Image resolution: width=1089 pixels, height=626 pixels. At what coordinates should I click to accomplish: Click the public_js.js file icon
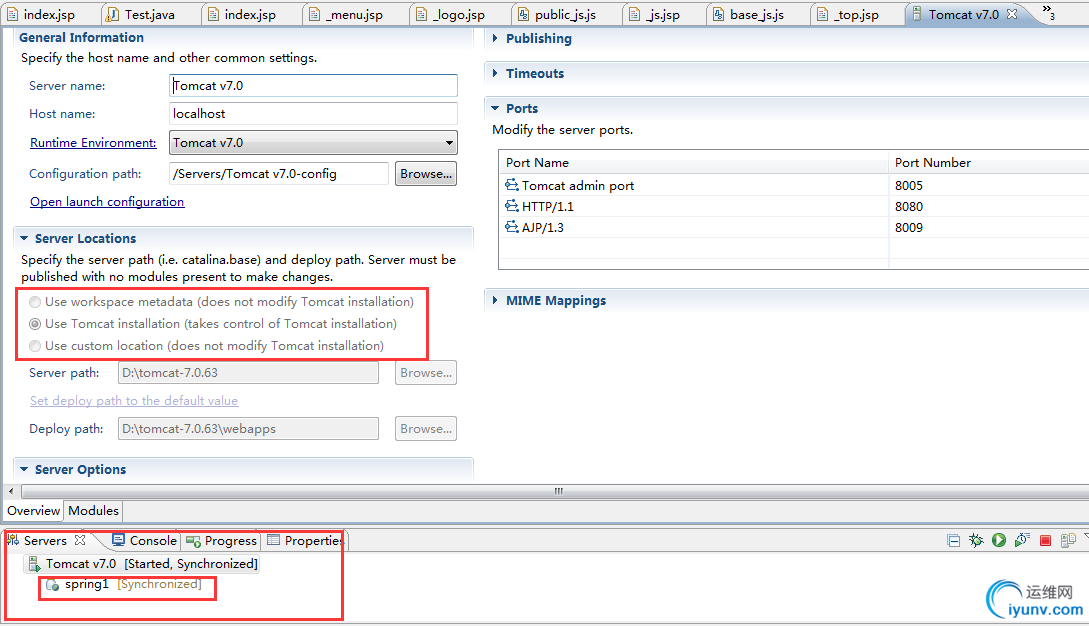tap(523, 15)
